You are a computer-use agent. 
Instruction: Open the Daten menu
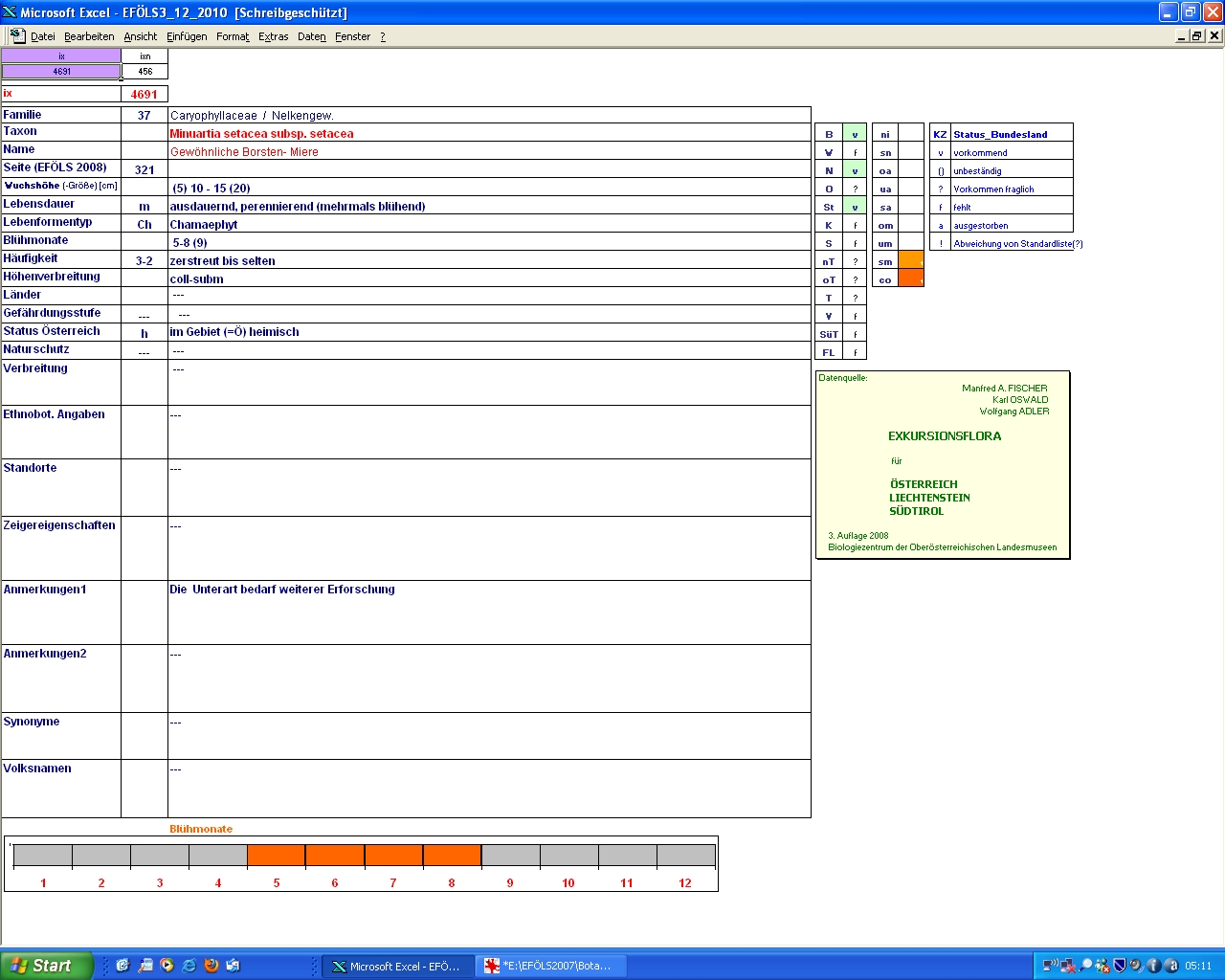[312, 36]
